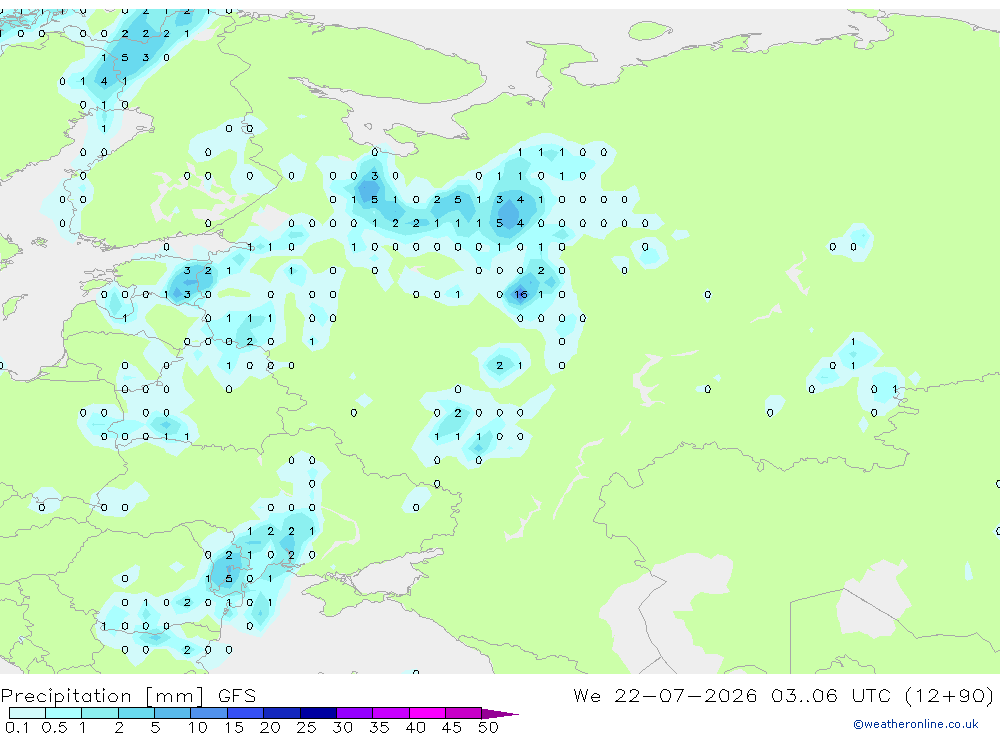Click the 0.5–1 mm legend color swatch

coord(64,713)
